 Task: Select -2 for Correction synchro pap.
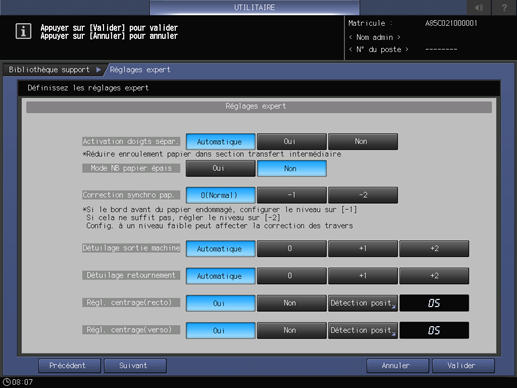pos(363,195)
